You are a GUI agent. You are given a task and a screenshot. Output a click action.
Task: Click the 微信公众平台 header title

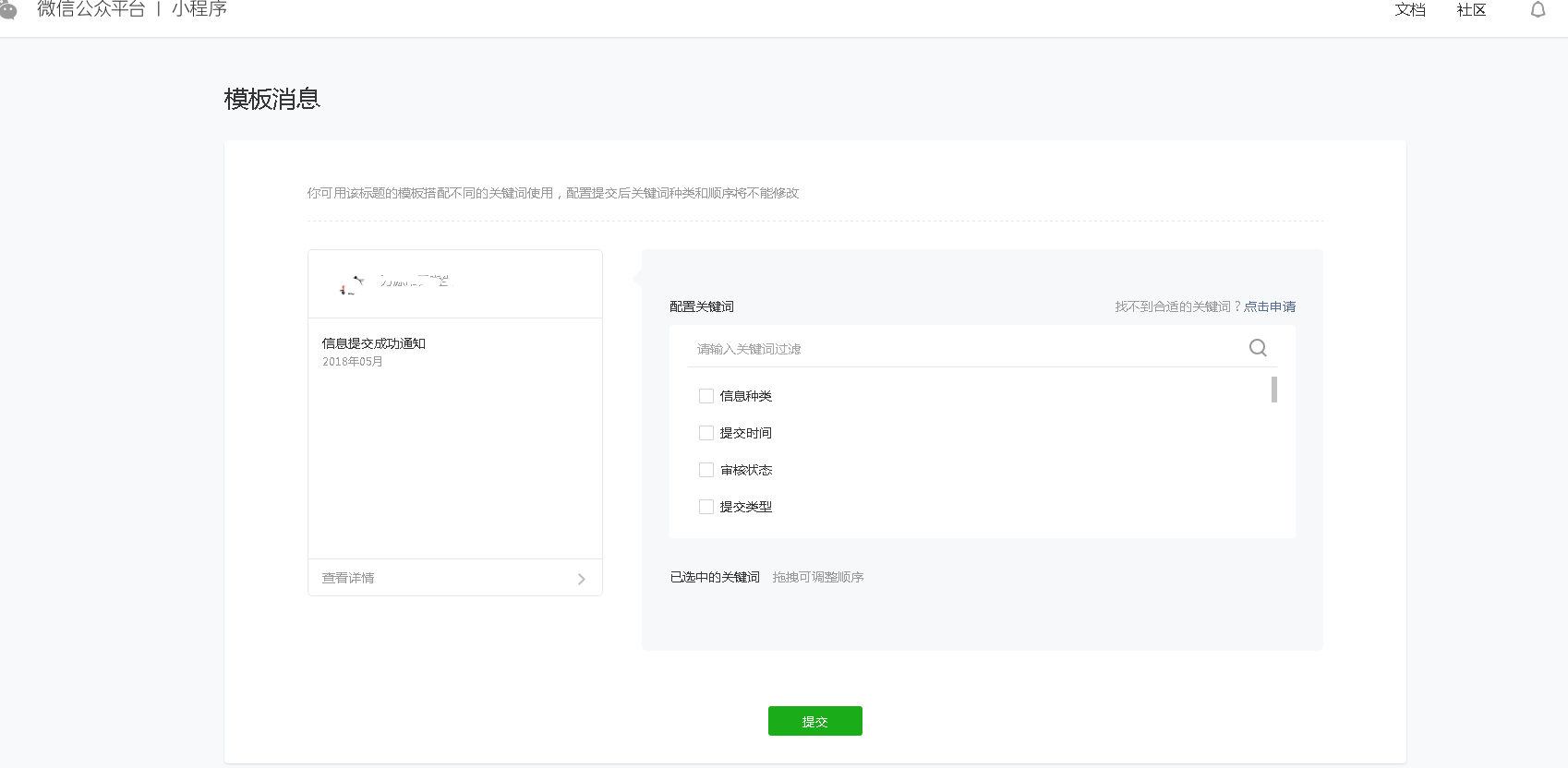click(90, 9)
